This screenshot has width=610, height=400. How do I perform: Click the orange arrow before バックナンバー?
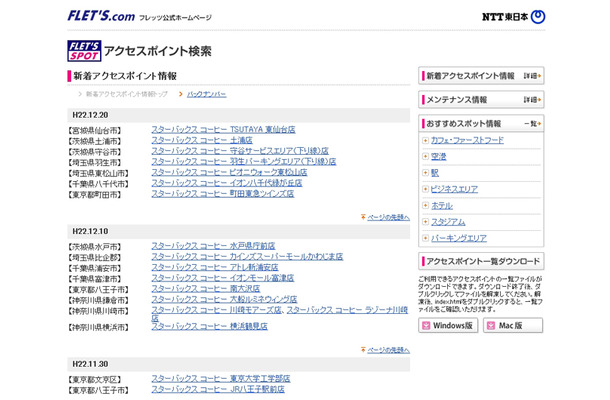pyautogui.click(x=181, y=94)
